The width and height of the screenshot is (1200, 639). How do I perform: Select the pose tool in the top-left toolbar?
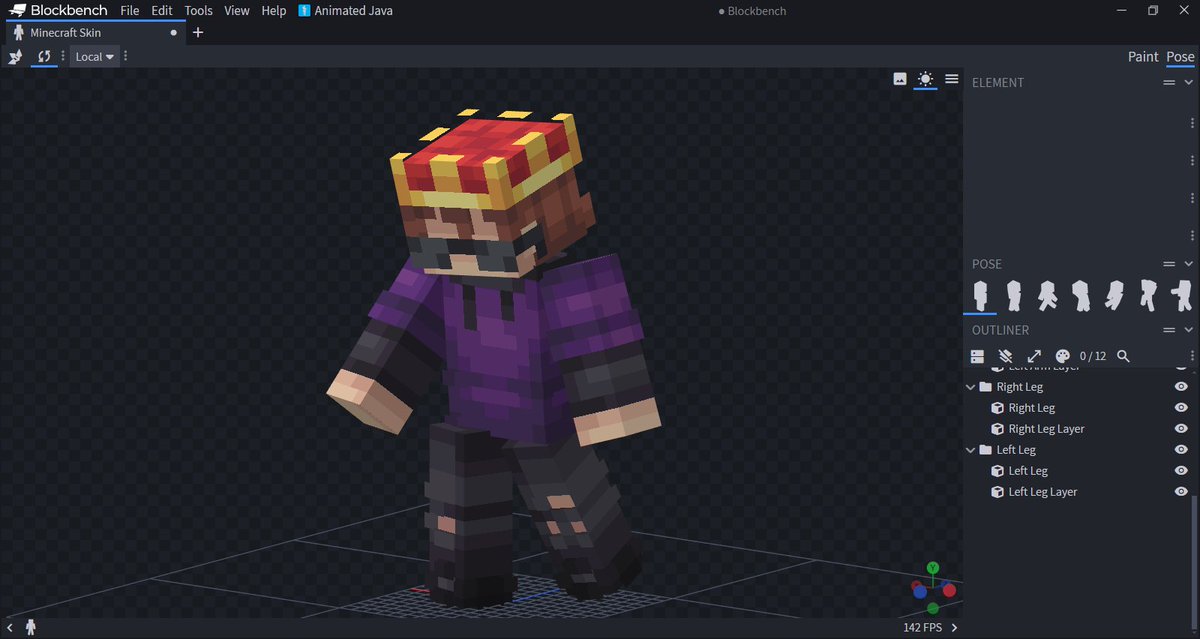click(15, 57)
